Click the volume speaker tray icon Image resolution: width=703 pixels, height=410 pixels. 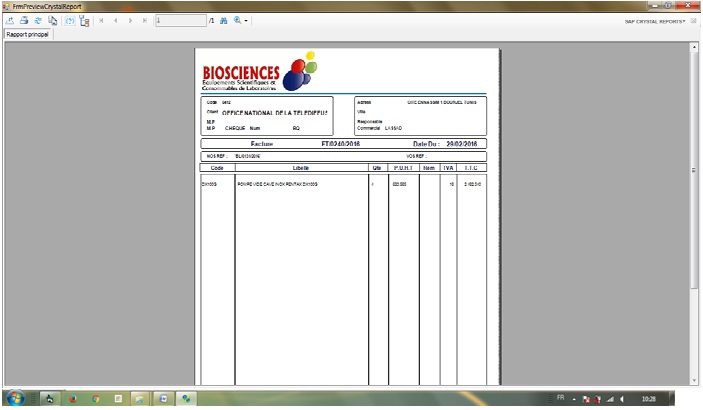coord(622,399)
